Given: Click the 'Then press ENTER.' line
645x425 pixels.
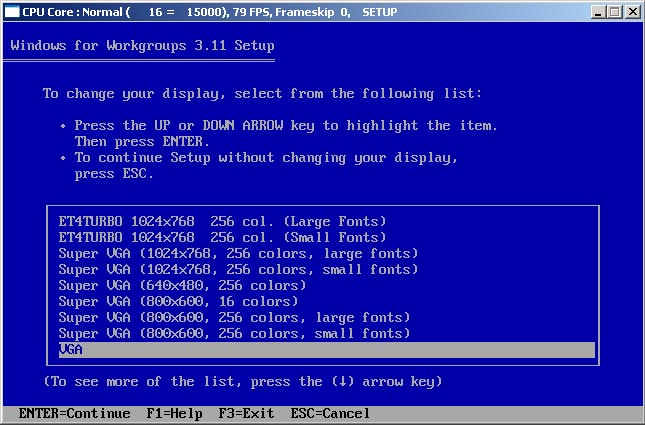Looking at the screenshot, I should click(142, 142).
